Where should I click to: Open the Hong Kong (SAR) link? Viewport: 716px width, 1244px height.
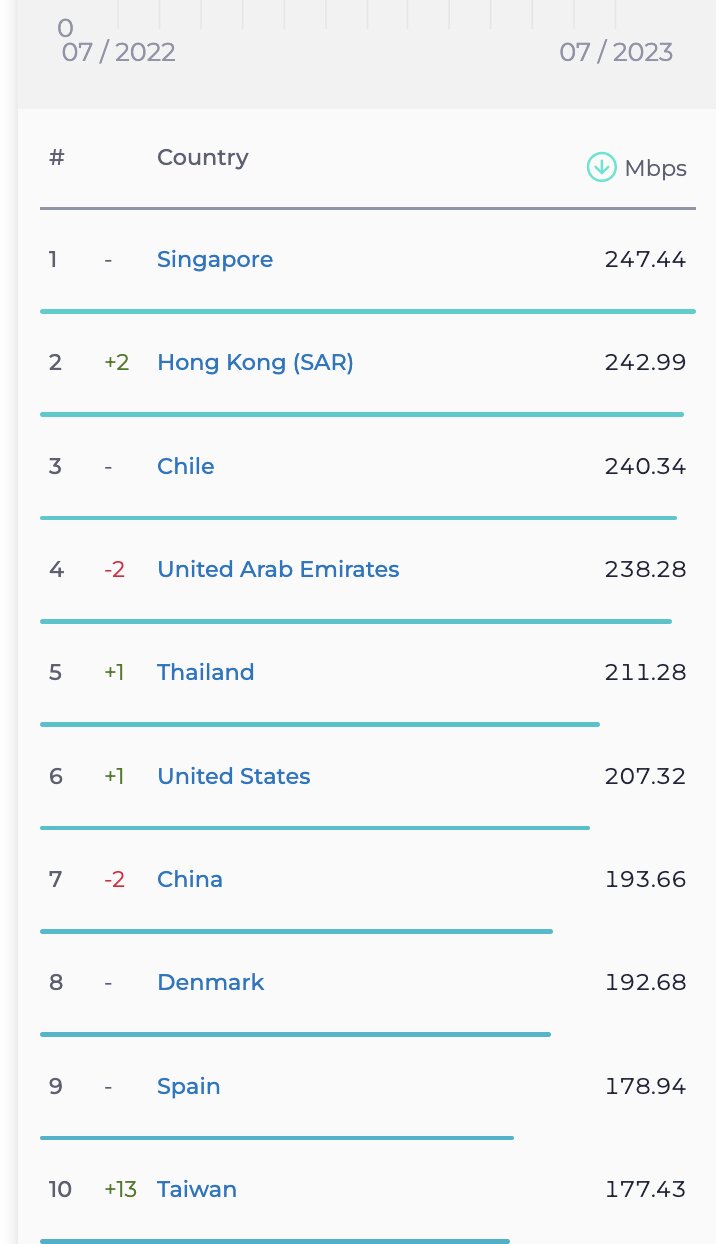click(x=255, y=362)
